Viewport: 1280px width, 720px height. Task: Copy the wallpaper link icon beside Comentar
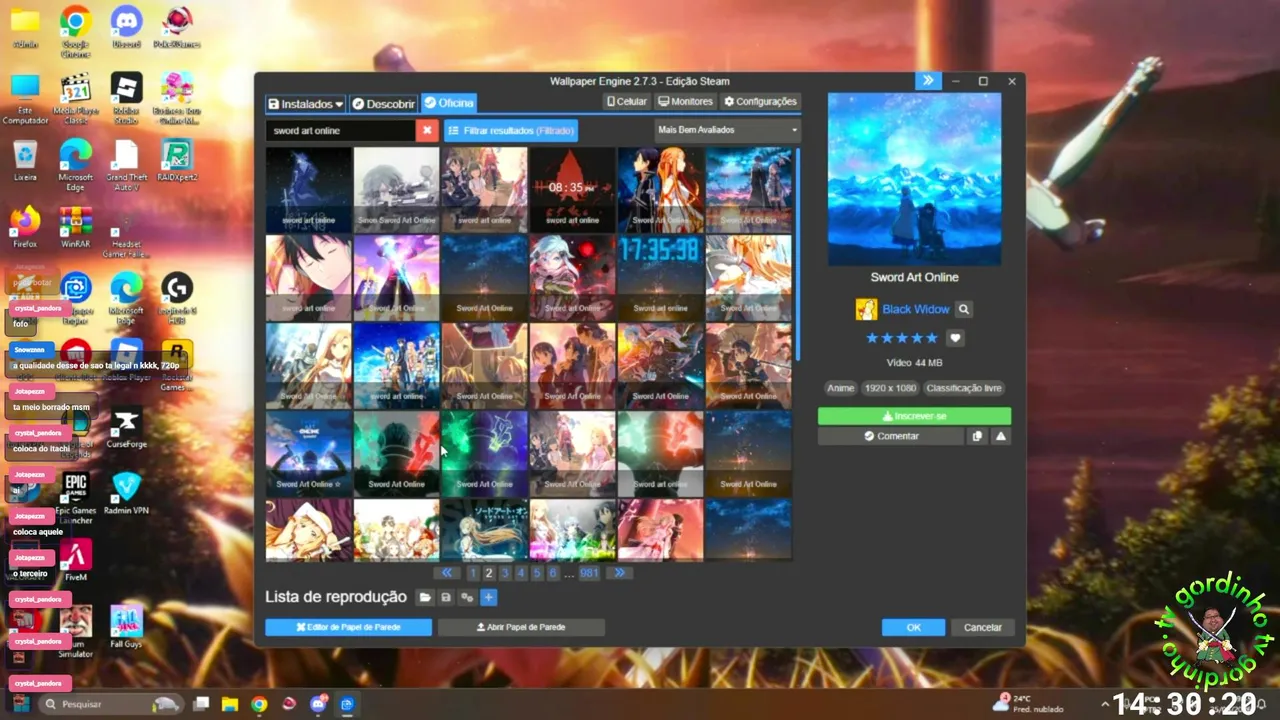click(x=977, y=436)
